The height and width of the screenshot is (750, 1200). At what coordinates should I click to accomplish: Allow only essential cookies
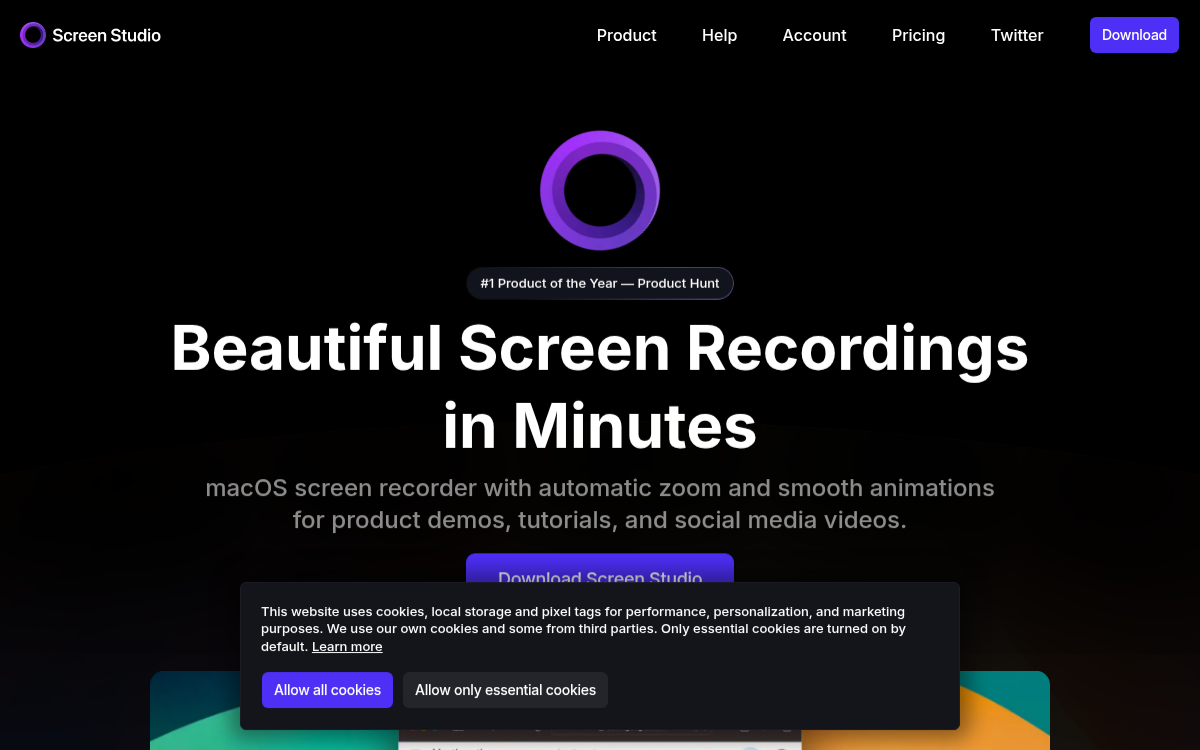[x=505, y=690]
